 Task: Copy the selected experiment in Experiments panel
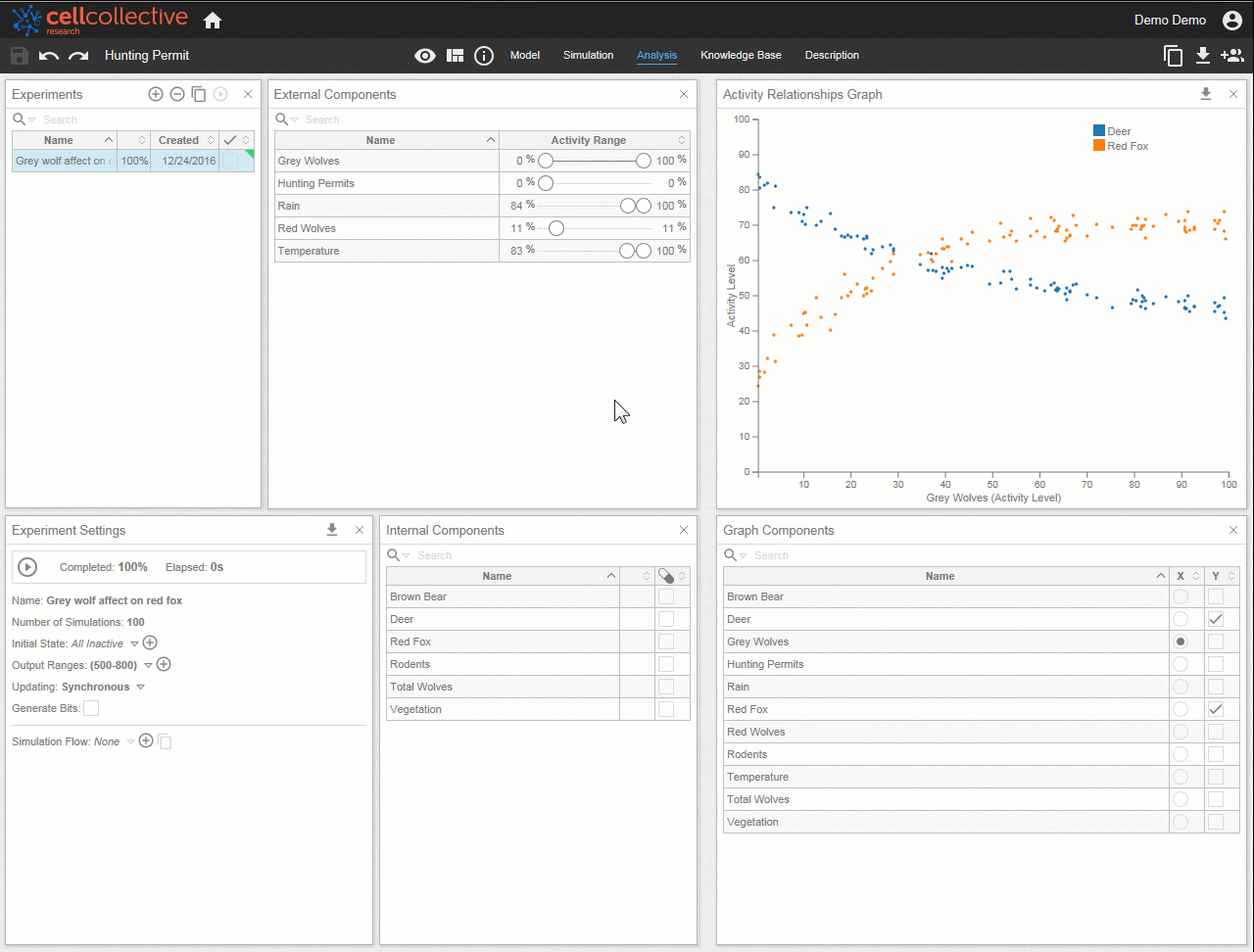tap(199, 94)
